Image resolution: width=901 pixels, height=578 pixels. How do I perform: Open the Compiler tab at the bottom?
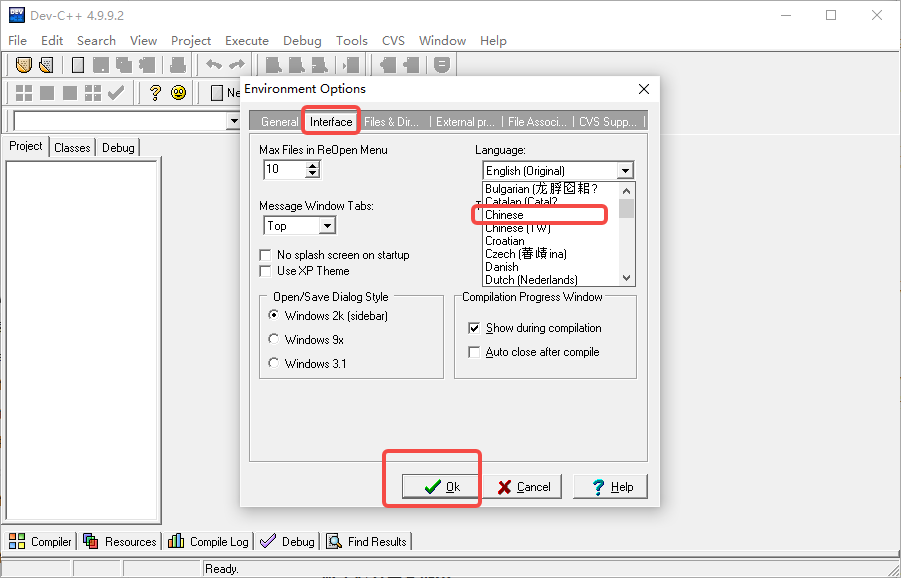40,541
